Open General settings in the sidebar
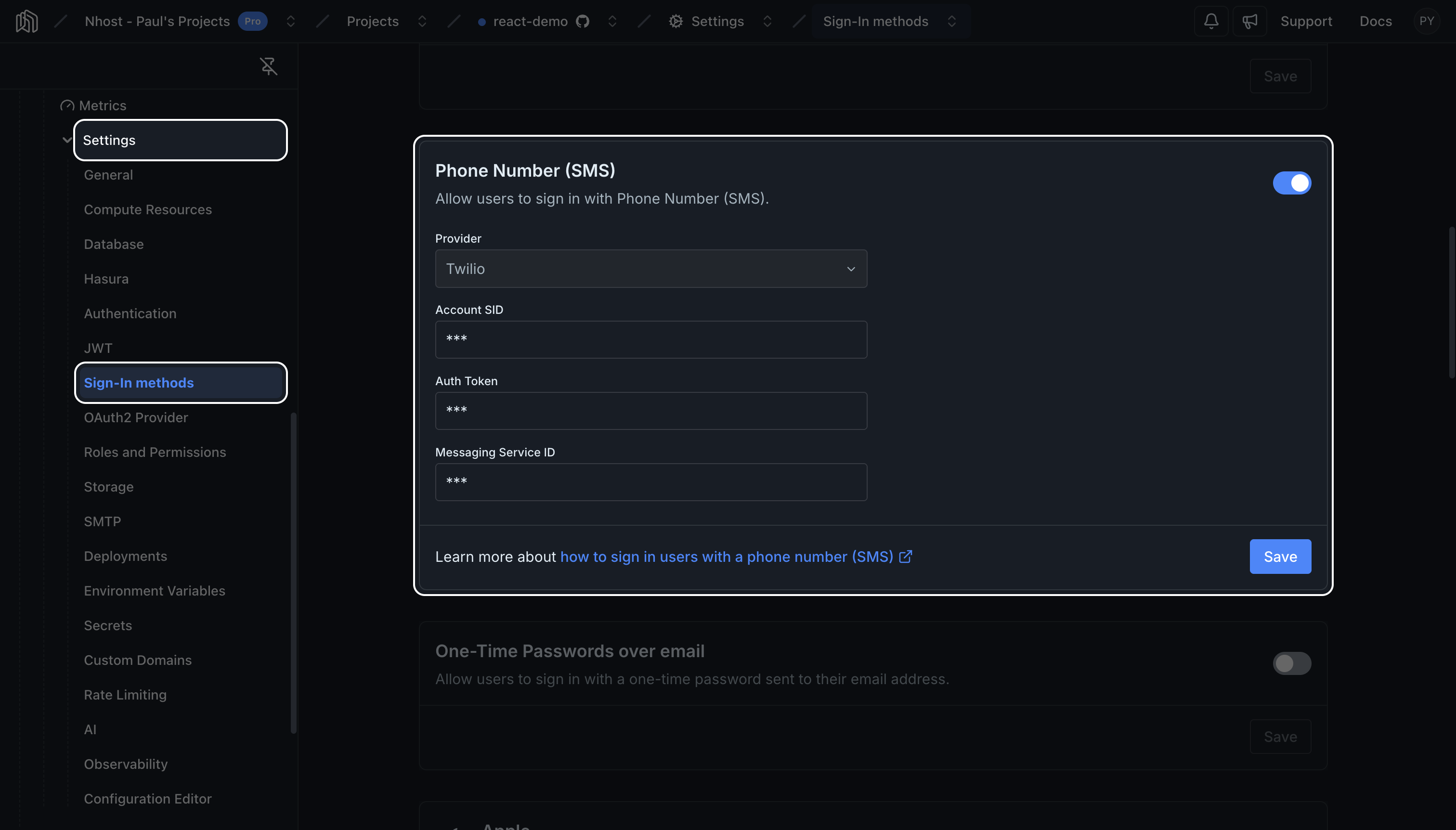 pyautogui.click(x=108, y=175)
